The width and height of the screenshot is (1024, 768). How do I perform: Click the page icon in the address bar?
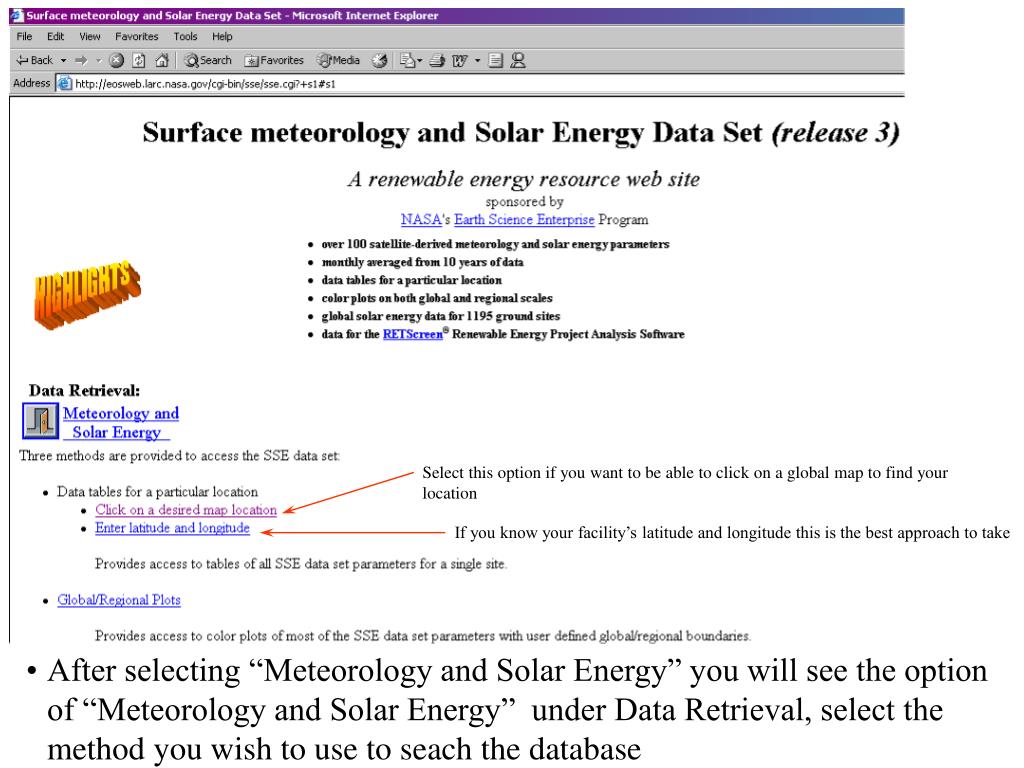tap(64, 84)
